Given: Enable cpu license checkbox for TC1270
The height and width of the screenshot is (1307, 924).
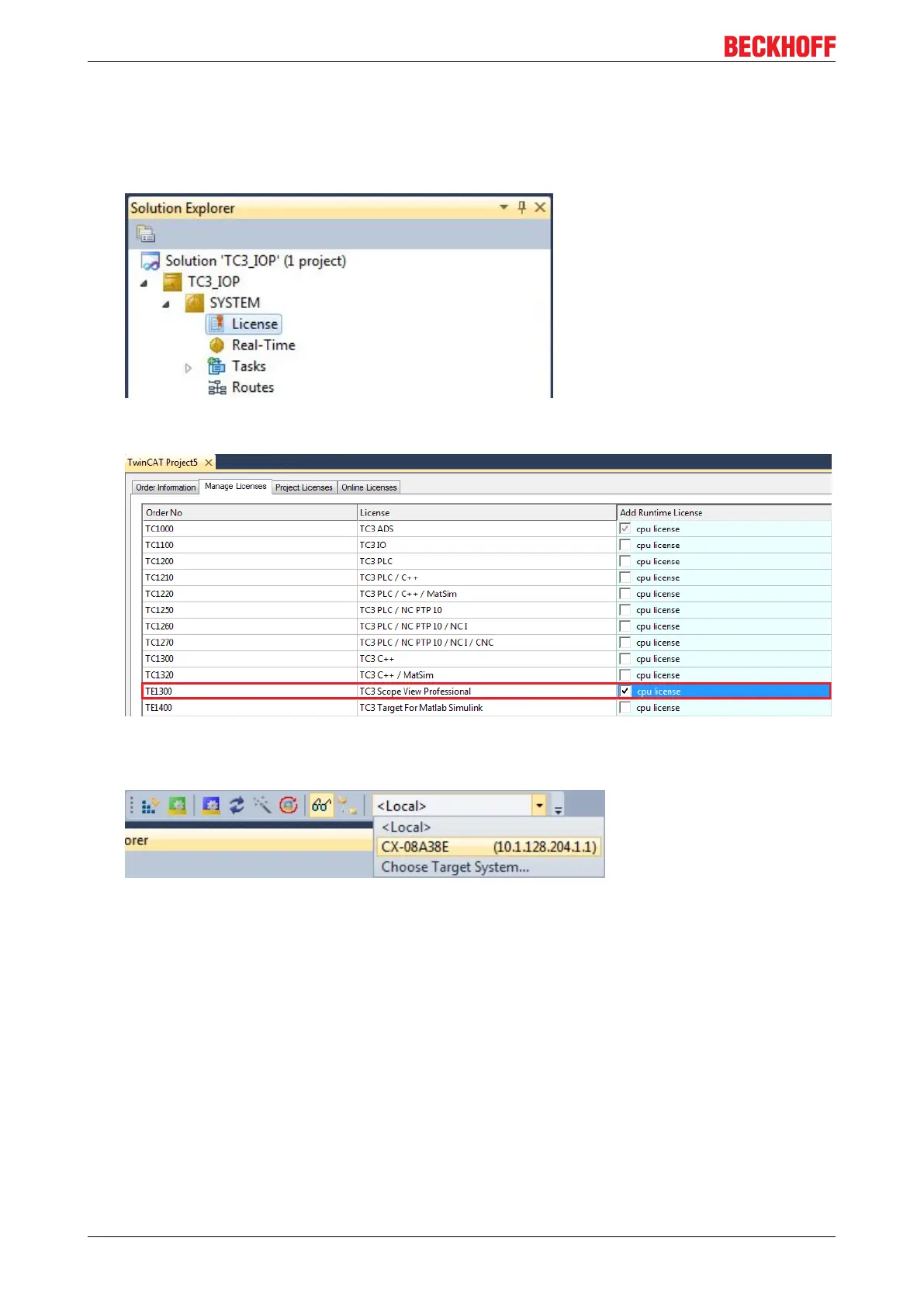Looking at the screenshot, I should [625, 643].
